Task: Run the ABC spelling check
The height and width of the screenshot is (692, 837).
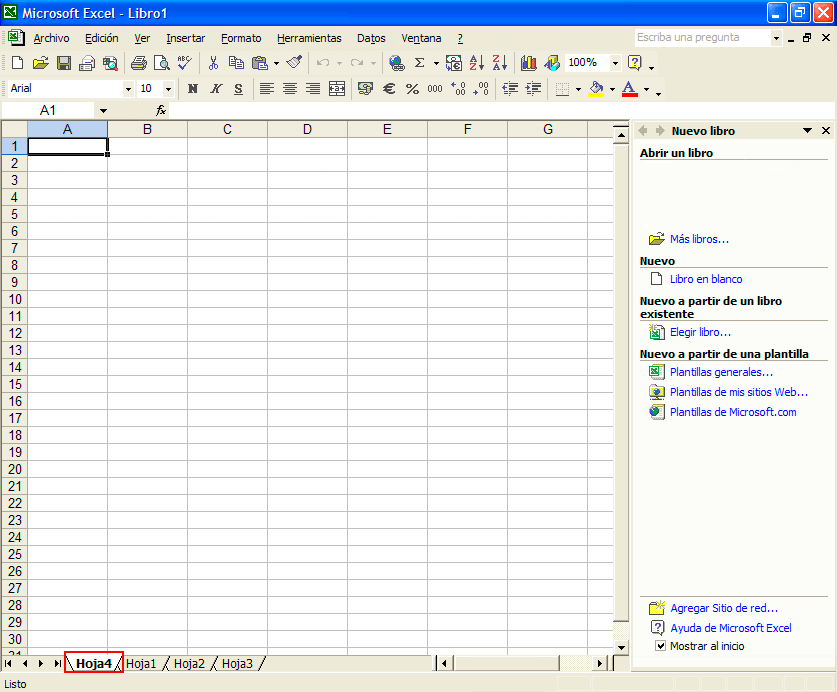Action: [185, 63]
